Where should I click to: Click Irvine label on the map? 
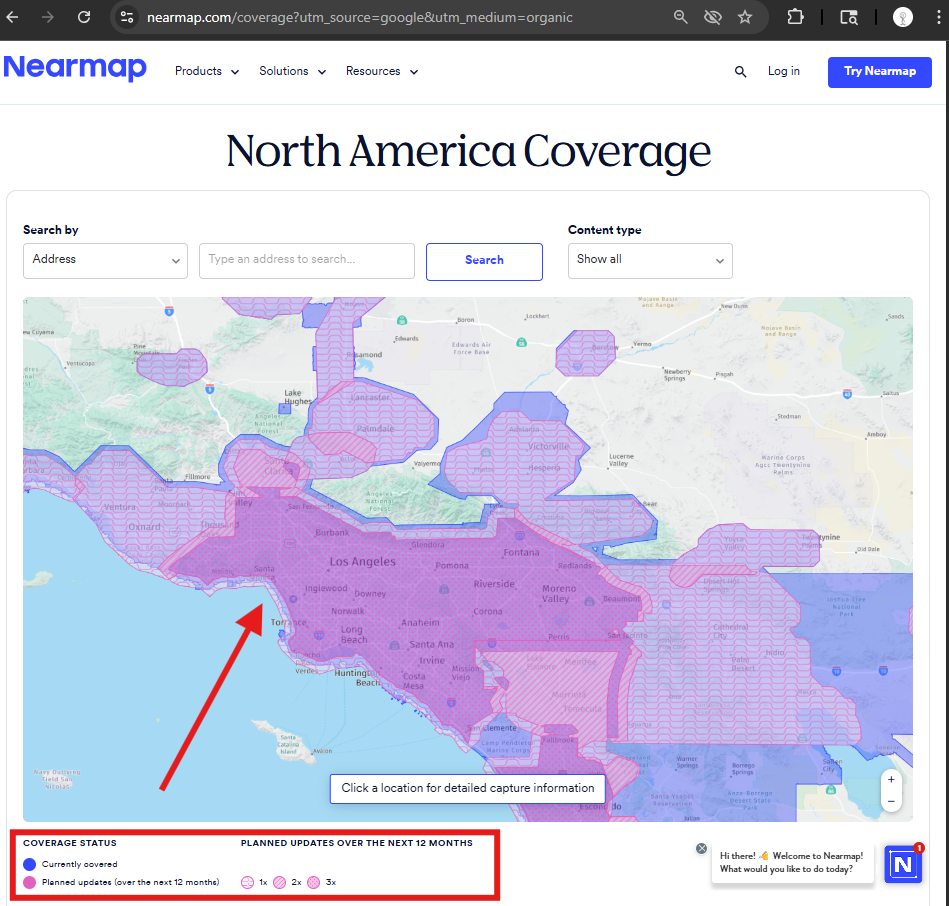(x=432, y=660)
